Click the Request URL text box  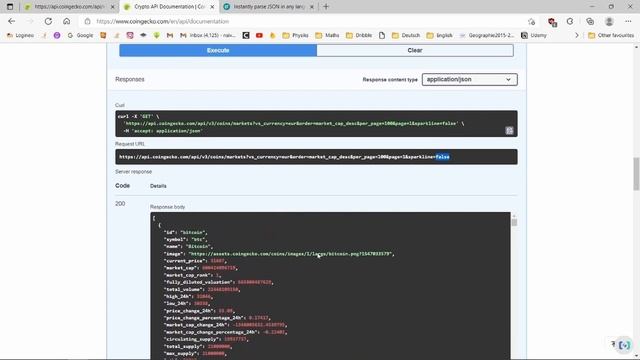pos(316,157)
